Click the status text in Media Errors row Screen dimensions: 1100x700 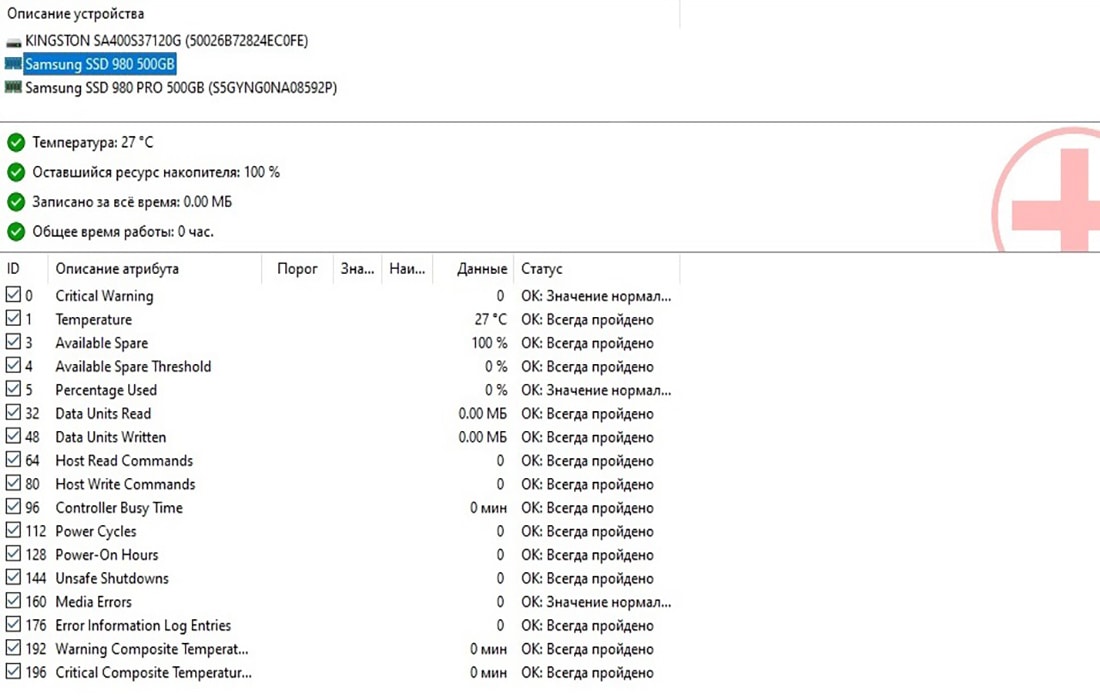[x=596, y=602]
